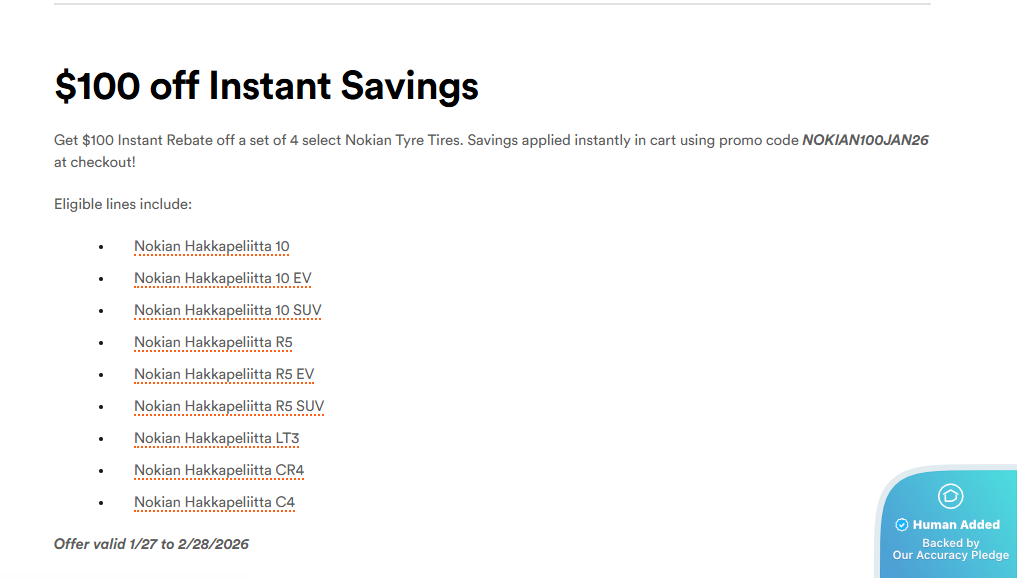Click the Eligible lines include text
1017x578 pixels.
[x=122, y=204]
